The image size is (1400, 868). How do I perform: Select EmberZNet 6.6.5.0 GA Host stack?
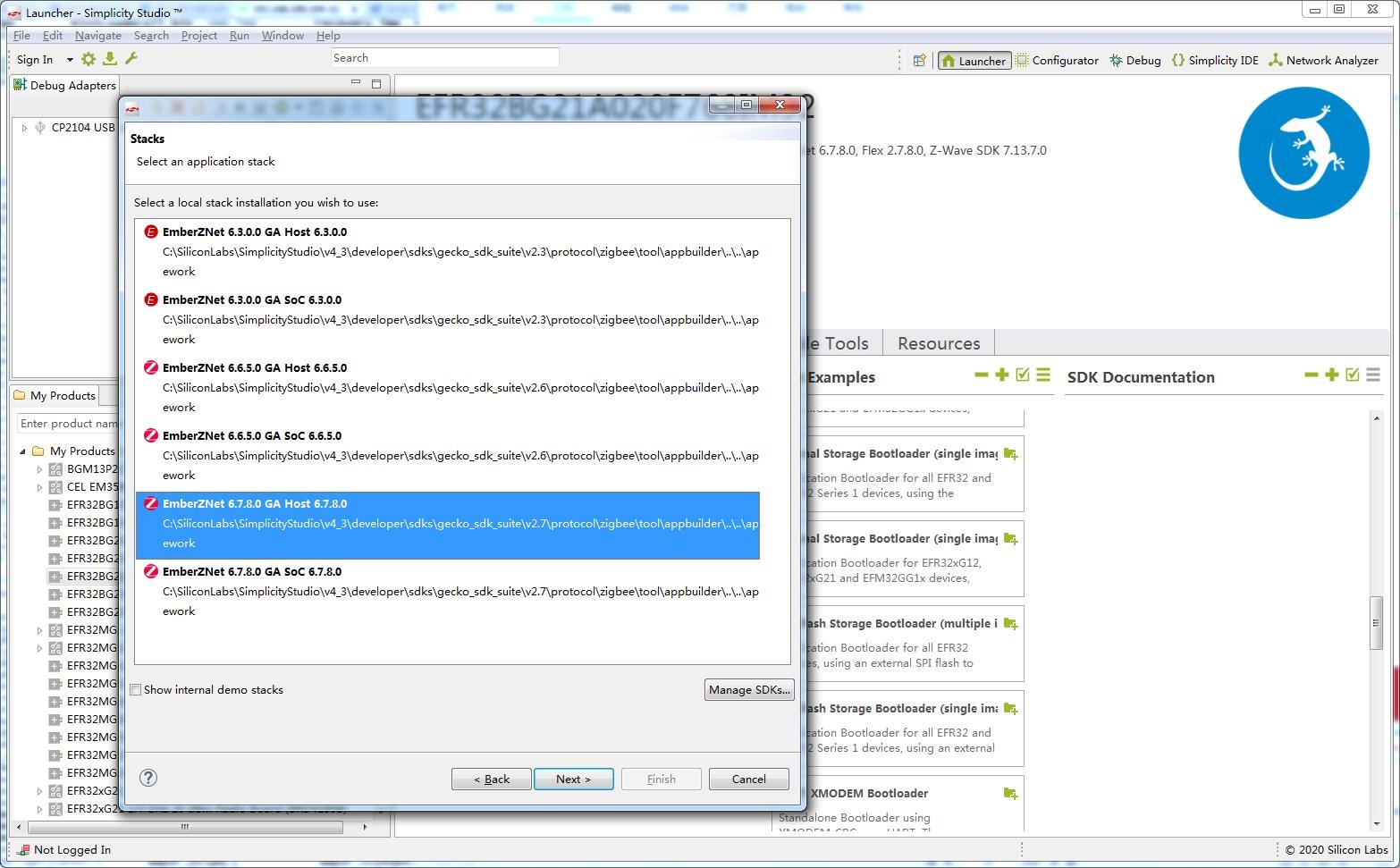(447, 388)
